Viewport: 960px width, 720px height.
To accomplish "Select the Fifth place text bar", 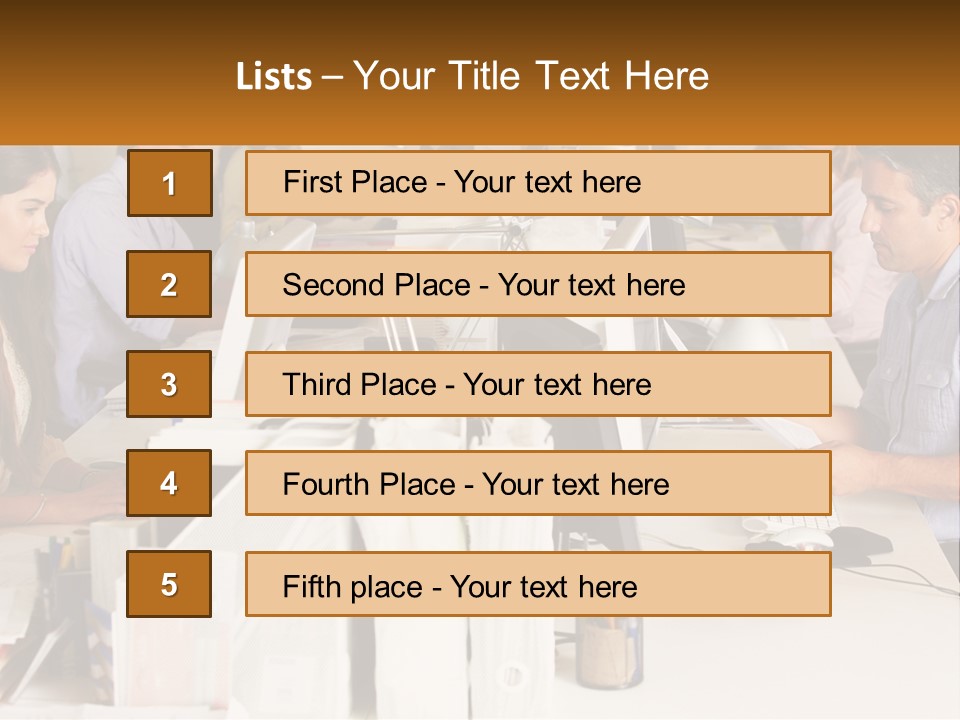I will pyautogui.click(x=538, y=584).
